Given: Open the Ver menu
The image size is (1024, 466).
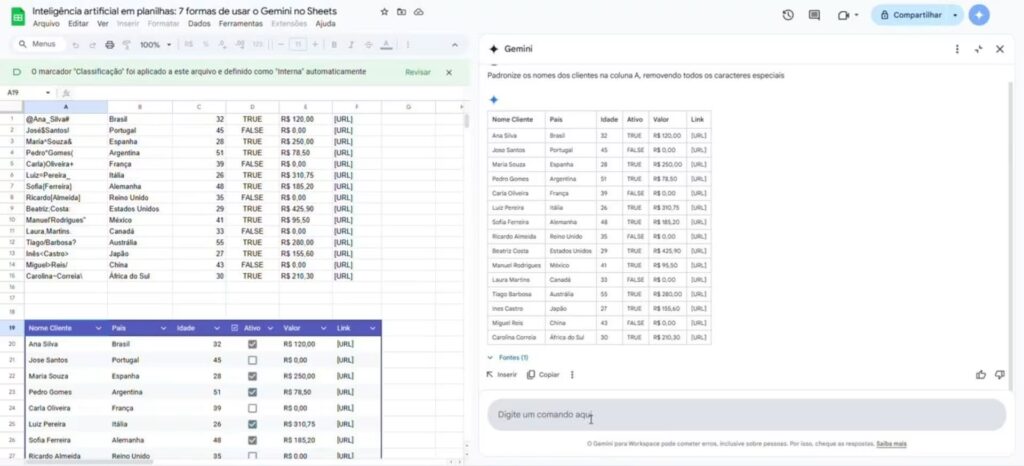Looking at the screenshot, I should click(103, 23).
